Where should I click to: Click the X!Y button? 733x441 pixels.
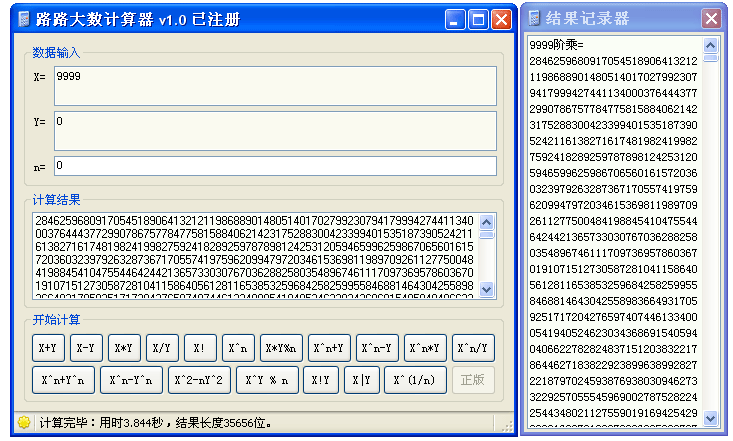tap(321, 380)
